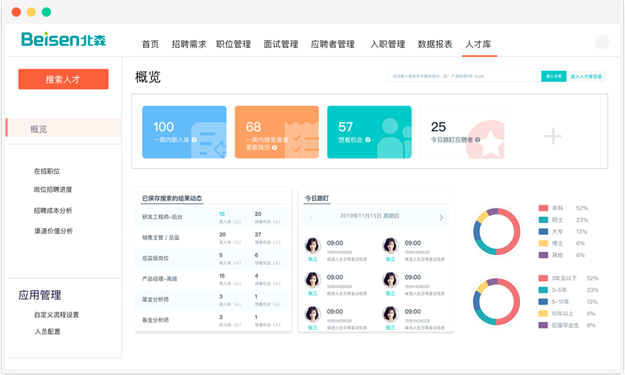Select the 今日跟盯 heading tab
Image resolution: width=625 pixels, height=375 pixels.
317,198
